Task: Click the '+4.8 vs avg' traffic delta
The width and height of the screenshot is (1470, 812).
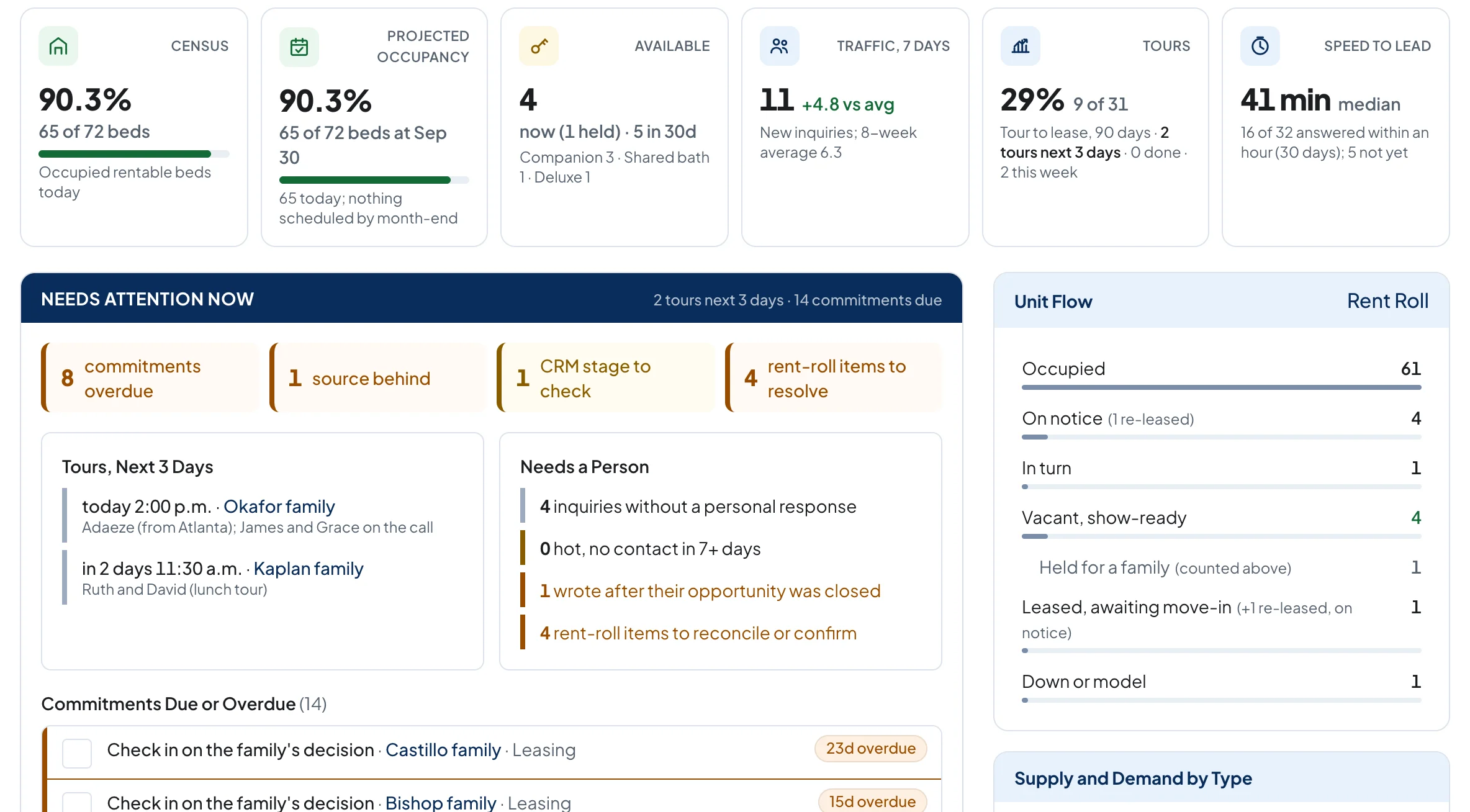Action: coord(848,104)
